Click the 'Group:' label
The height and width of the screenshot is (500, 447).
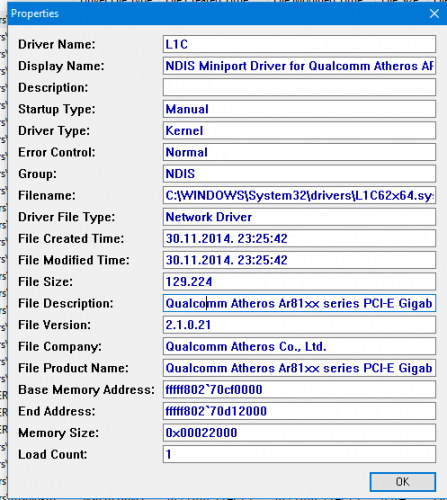(x=37, y=174)
